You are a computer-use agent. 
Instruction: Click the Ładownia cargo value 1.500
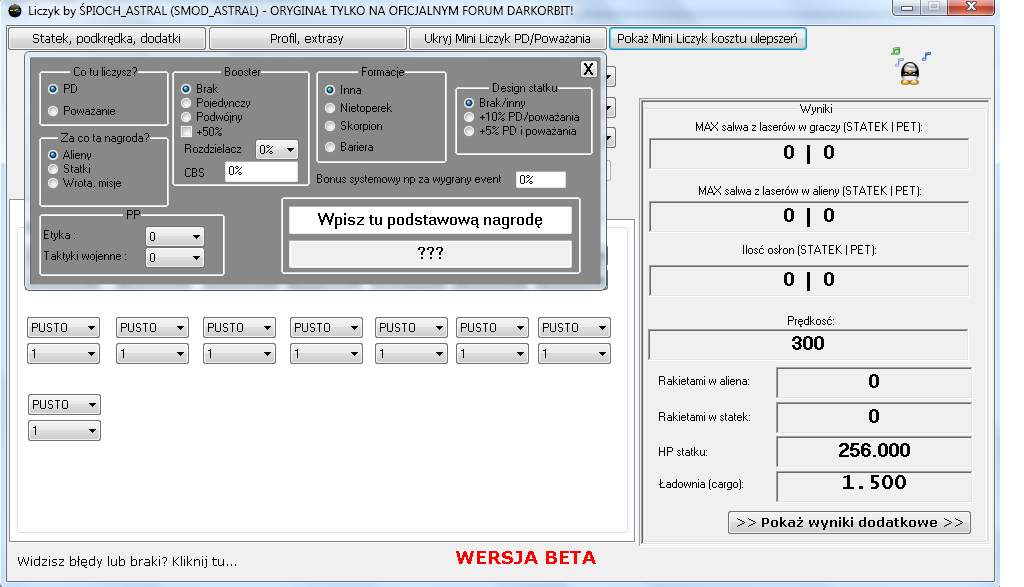(874, 485)
